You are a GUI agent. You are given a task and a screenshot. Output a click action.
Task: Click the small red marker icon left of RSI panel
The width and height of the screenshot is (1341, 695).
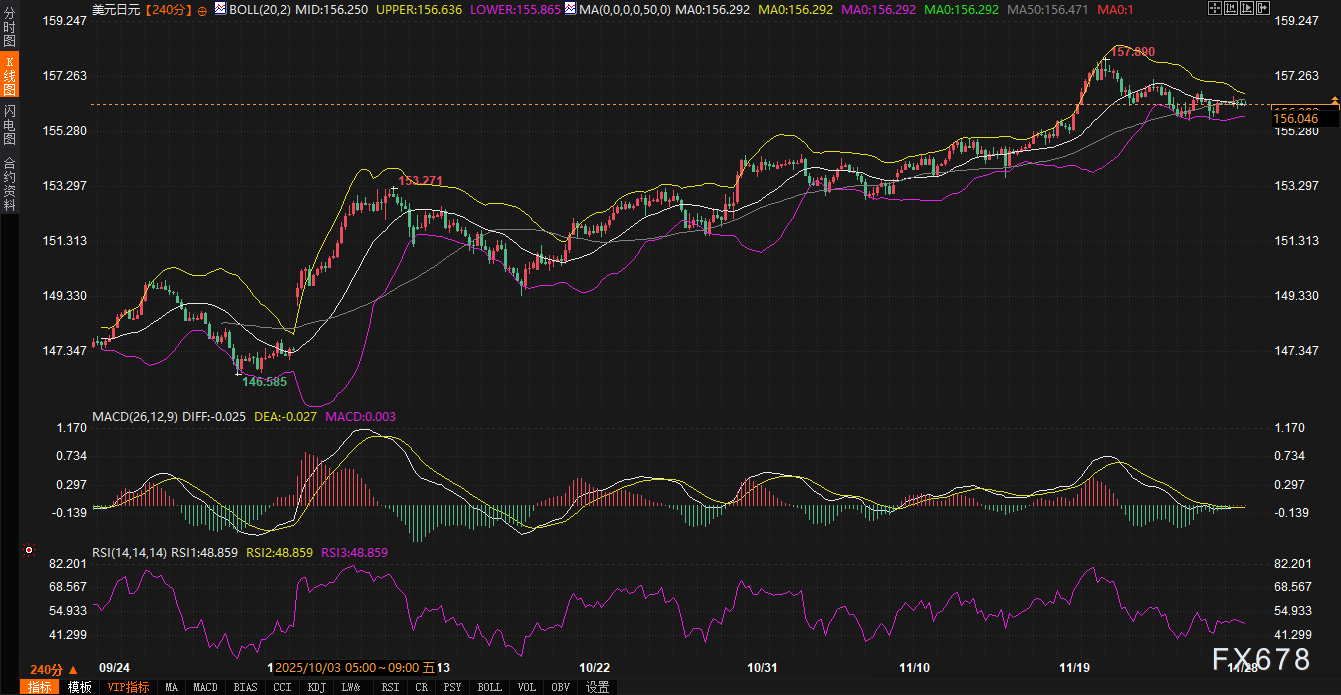tap(29, 550)
